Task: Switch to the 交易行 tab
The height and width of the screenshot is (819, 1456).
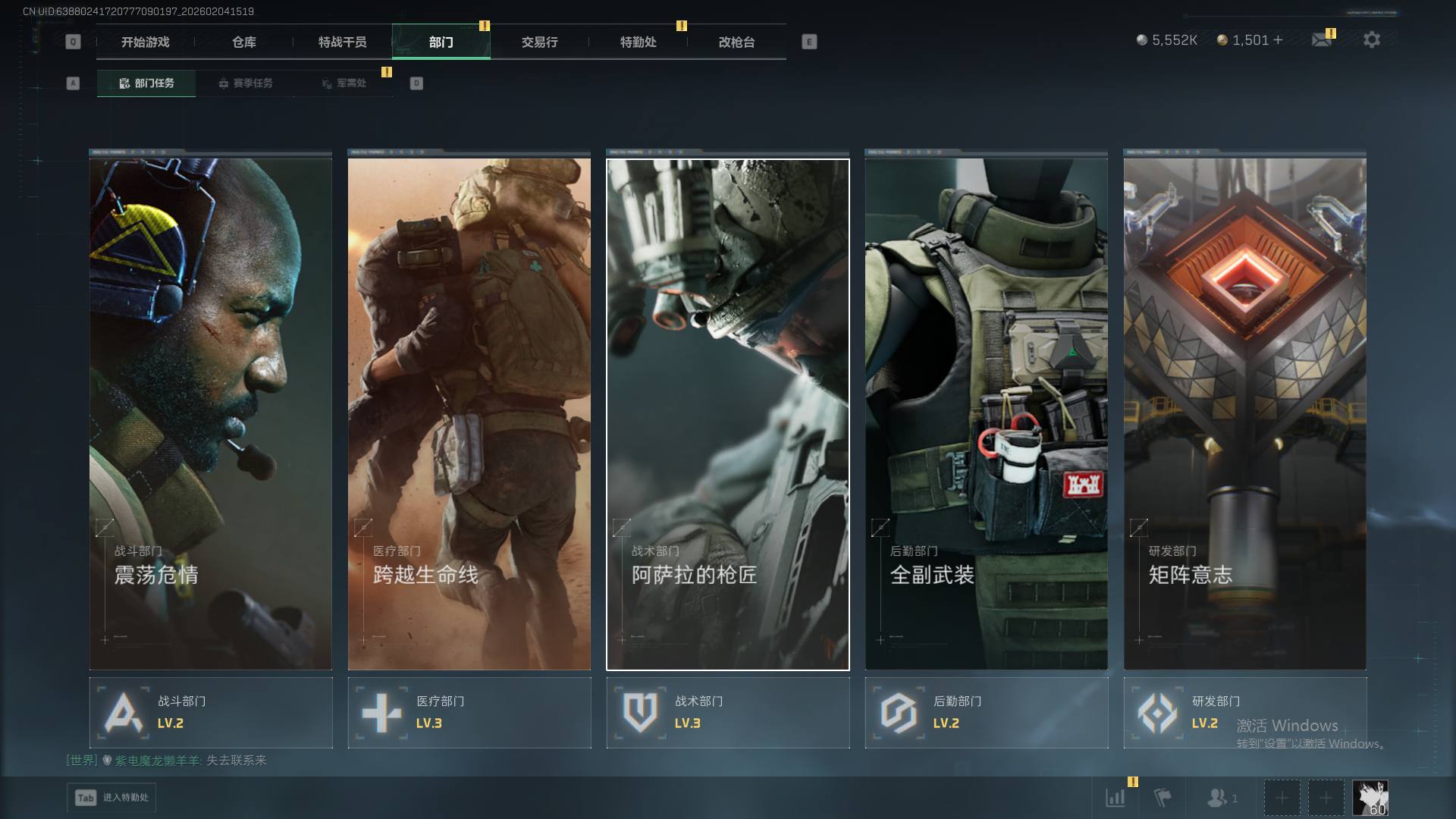Action: click(539, 42)
